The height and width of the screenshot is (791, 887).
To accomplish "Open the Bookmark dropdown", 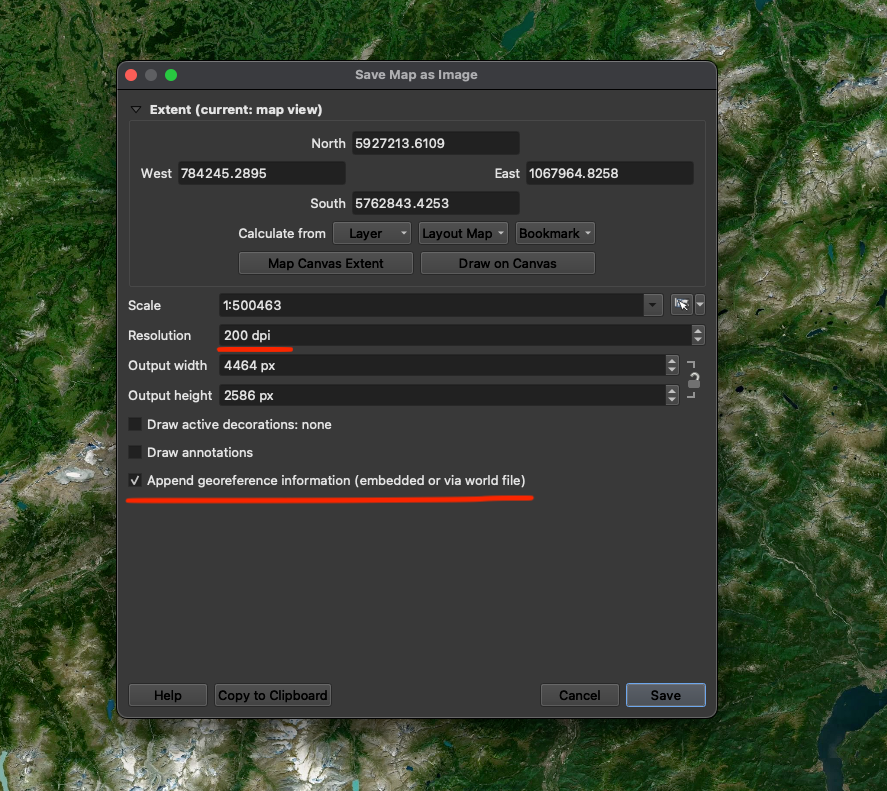I will pos(555,233).
